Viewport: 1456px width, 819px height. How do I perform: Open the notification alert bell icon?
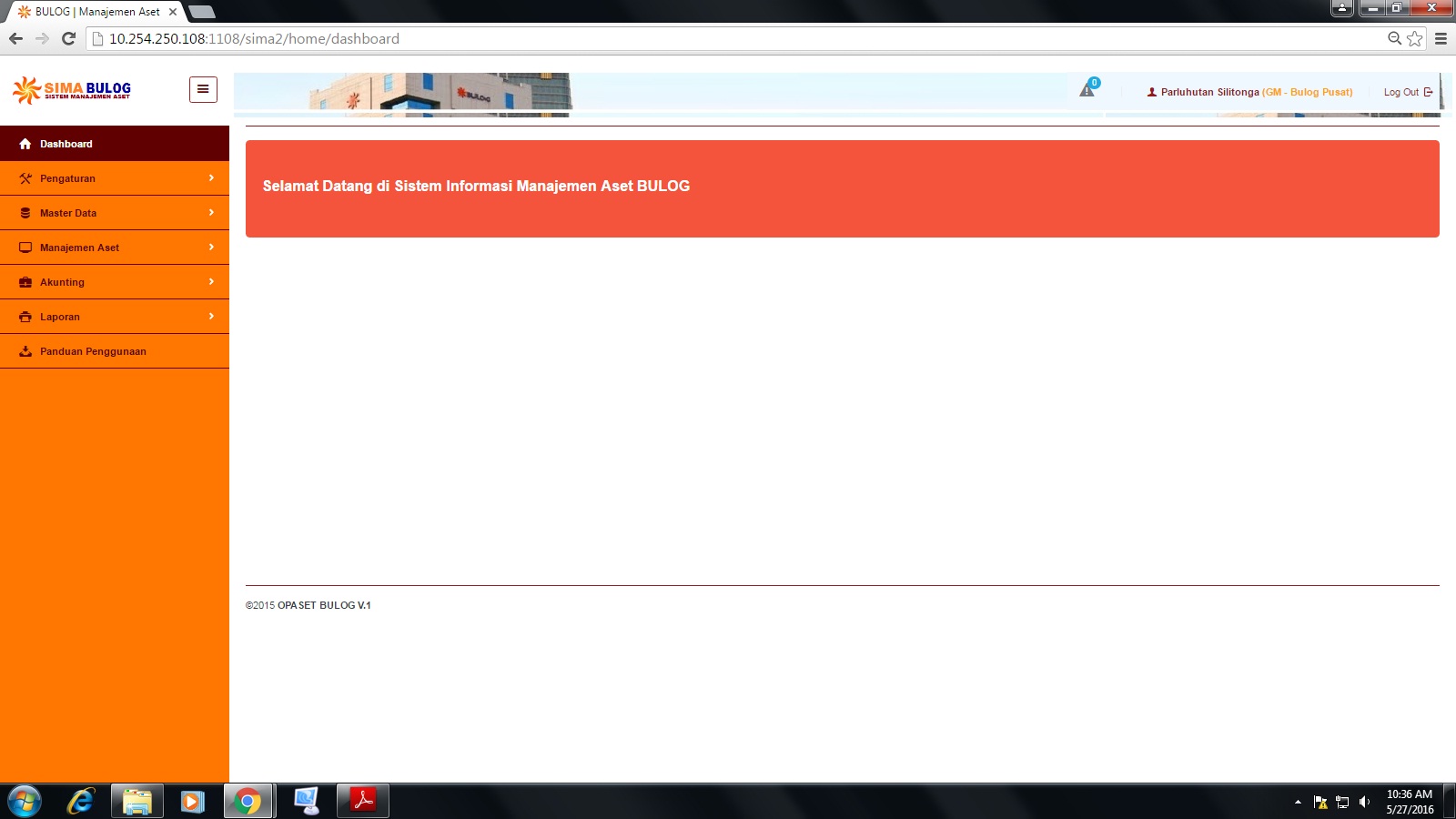(1087, 89)
